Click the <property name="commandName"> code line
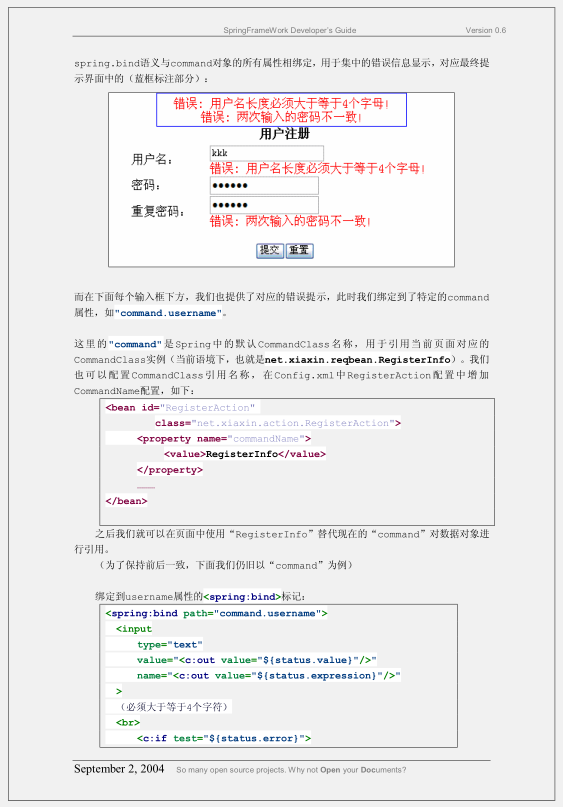 pos(224,439)
